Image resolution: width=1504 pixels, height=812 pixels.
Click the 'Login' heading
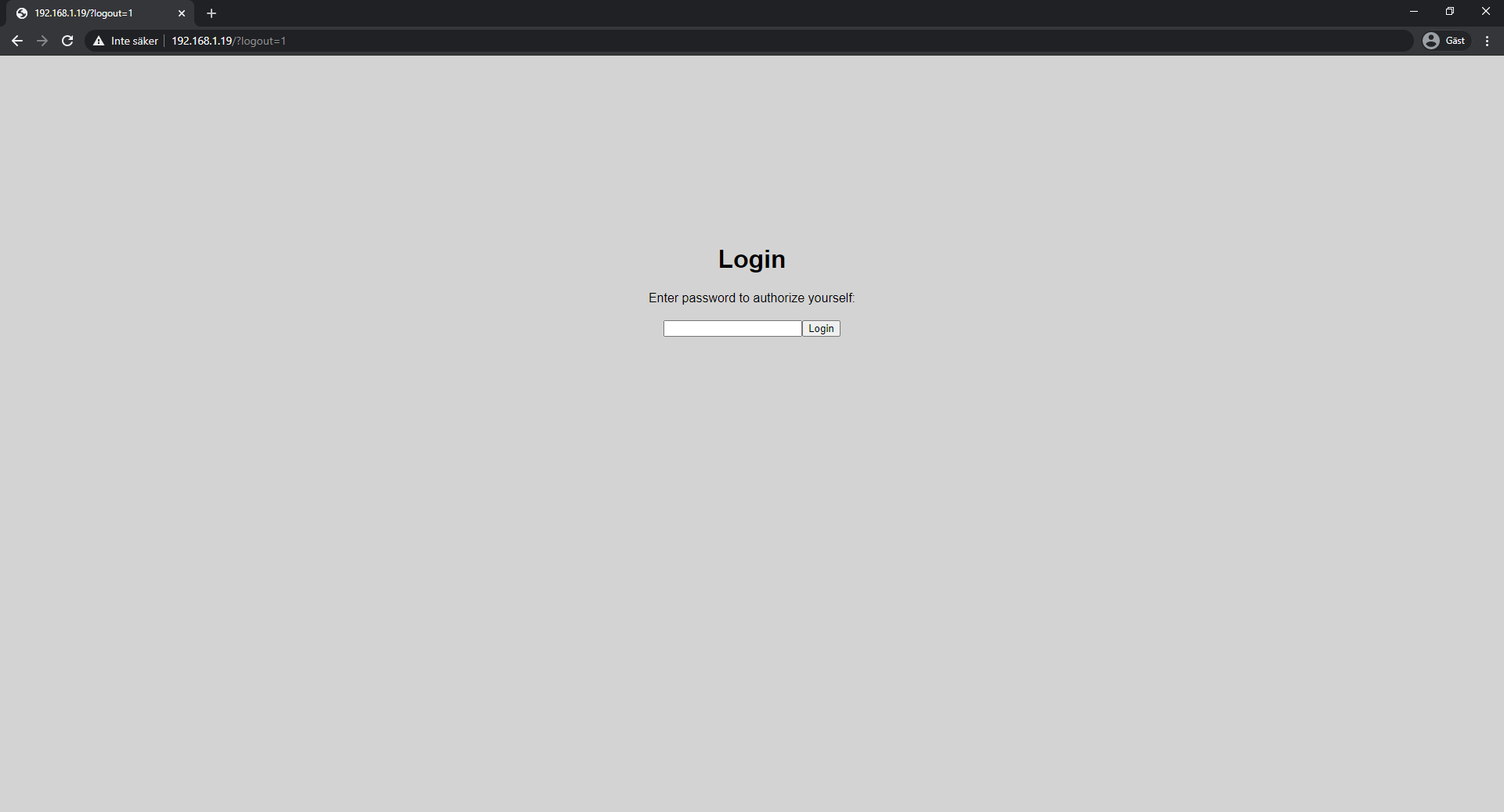(752, 259)
